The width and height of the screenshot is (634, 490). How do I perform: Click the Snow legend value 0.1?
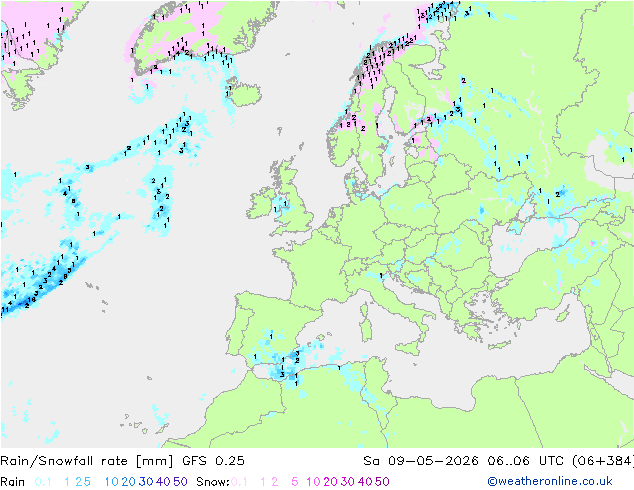(x=239, y=482)
